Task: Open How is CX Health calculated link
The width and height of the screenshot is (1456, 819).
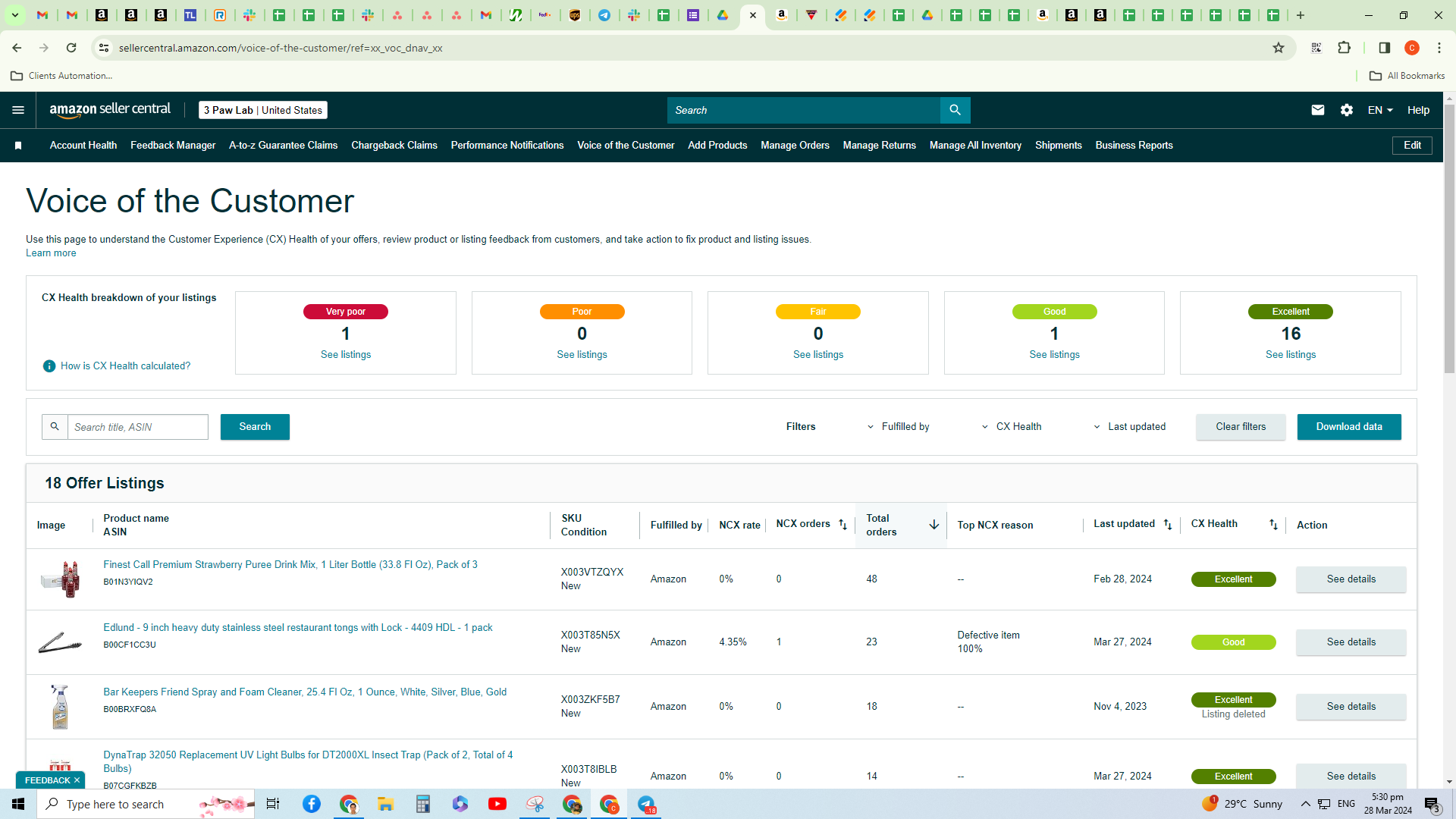Action: (126, 366)
